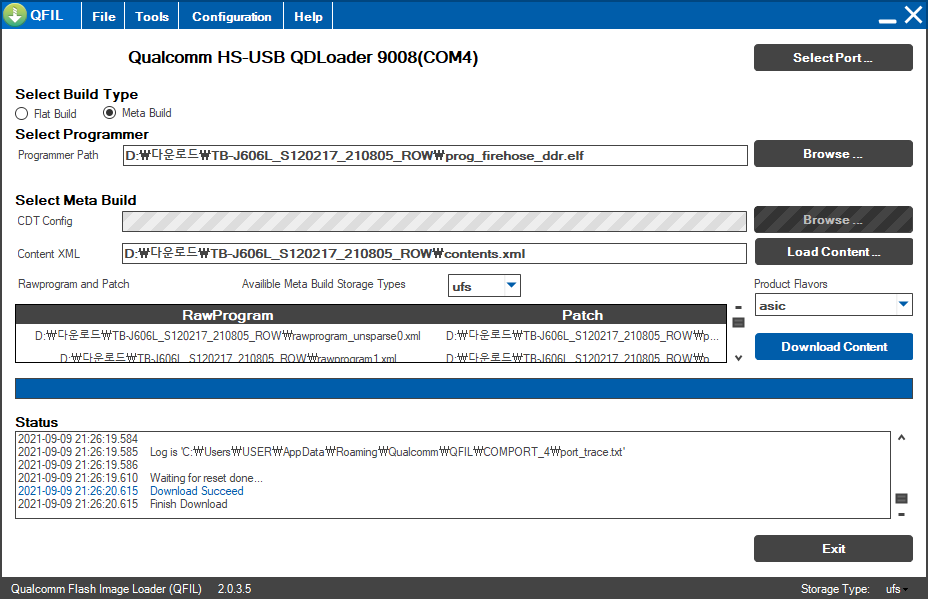
Task: Click the Content XML path field
Action: (434, 253)
